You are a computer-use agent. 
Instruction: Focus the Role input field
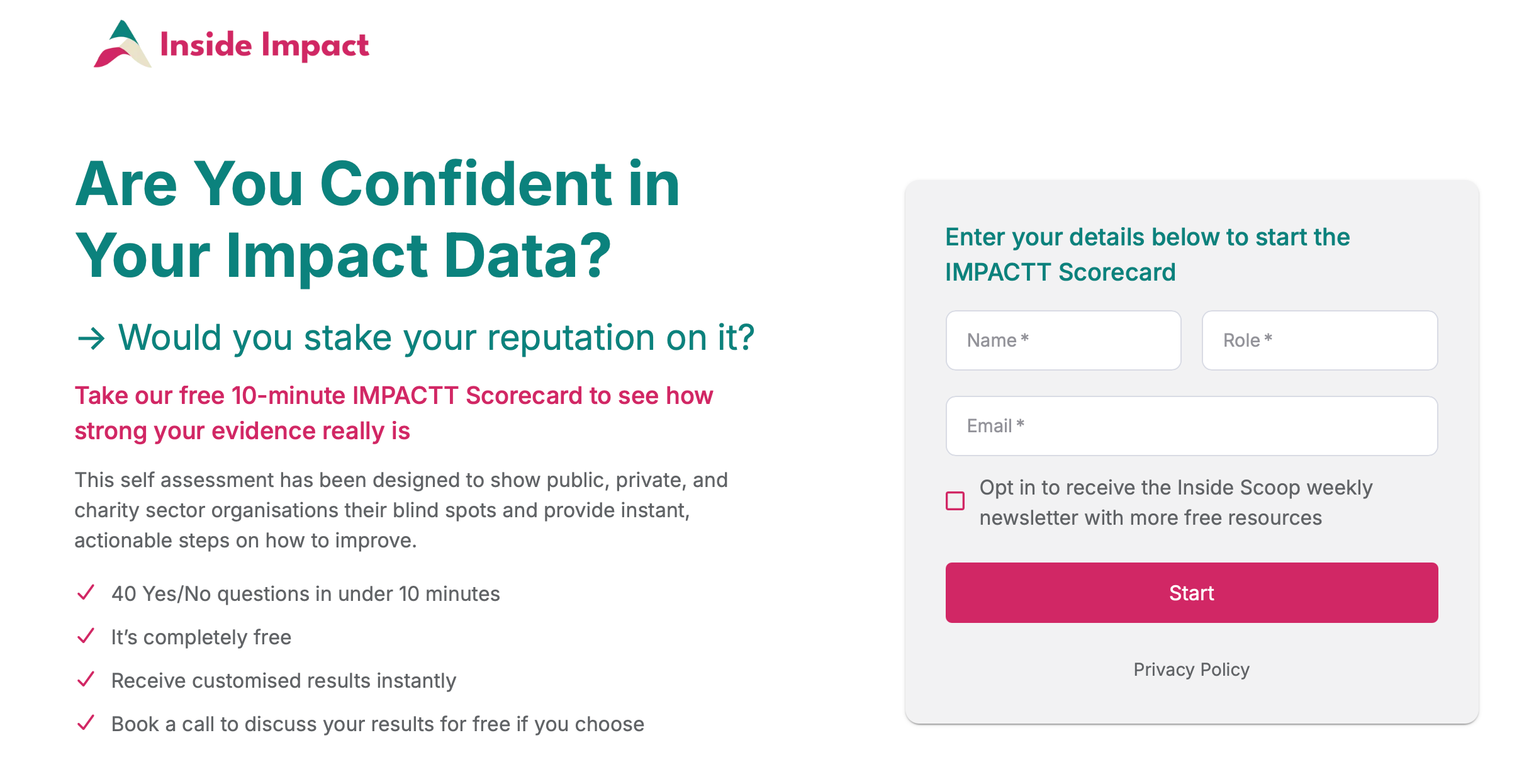click(1319, 340)
